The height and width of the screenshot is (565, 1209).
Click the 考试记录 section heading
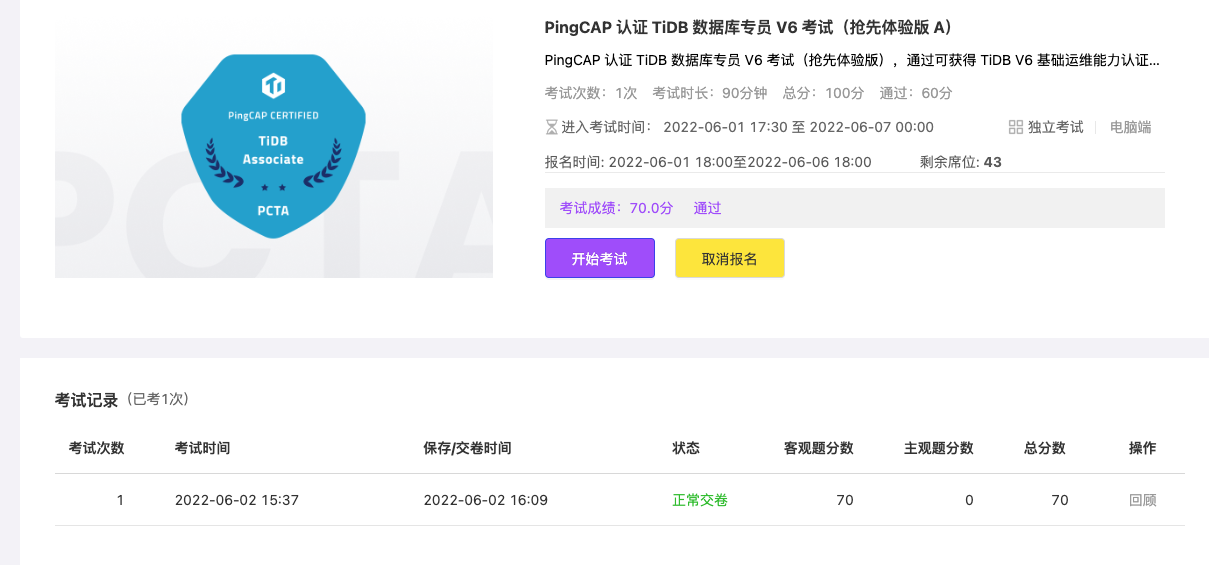pos(86,400)
